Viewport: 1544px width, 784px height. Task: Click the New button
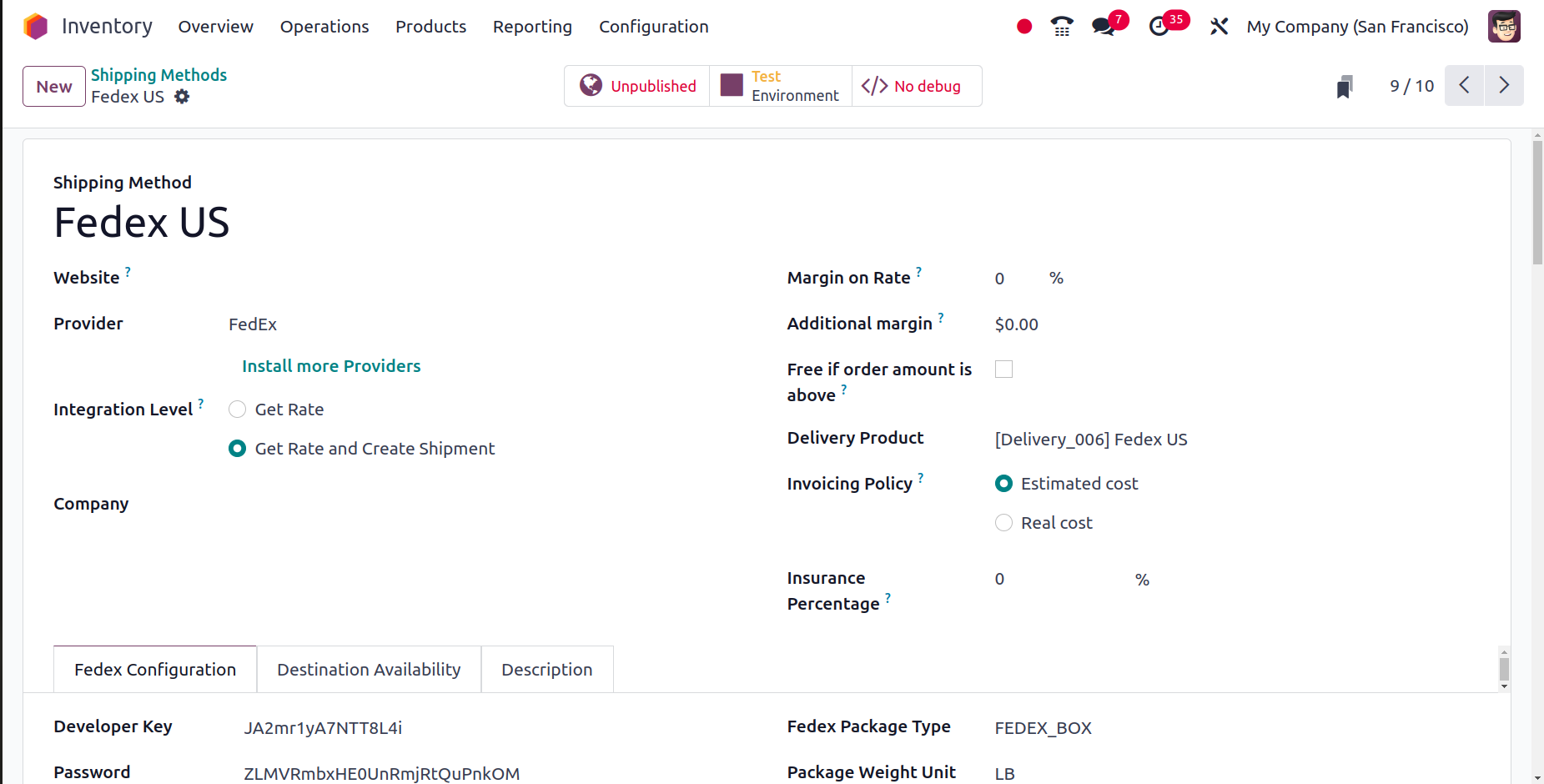coord(54,86)
